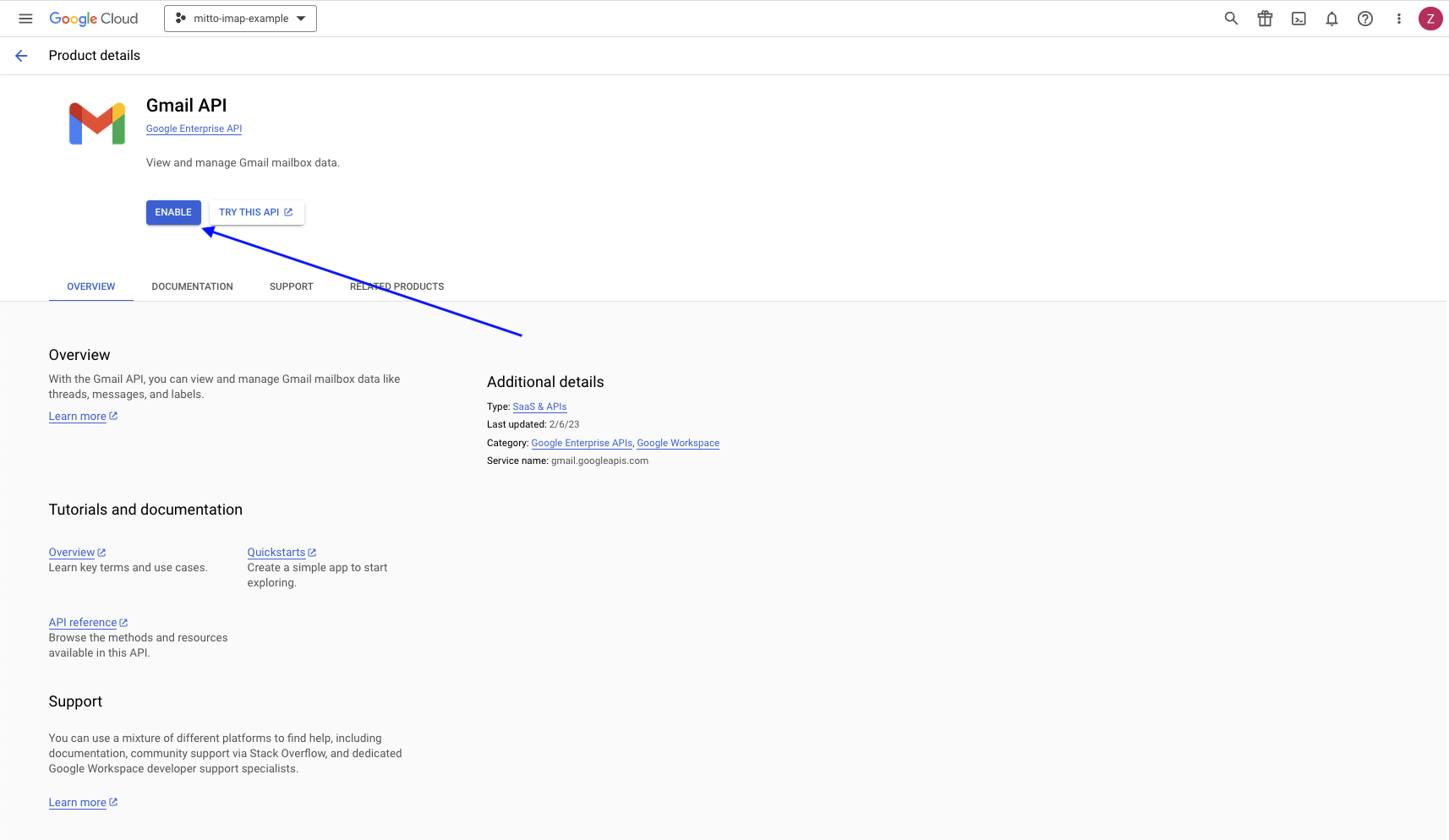
Task: Open the three-dot settings menu
Action: click(1398, 19)
